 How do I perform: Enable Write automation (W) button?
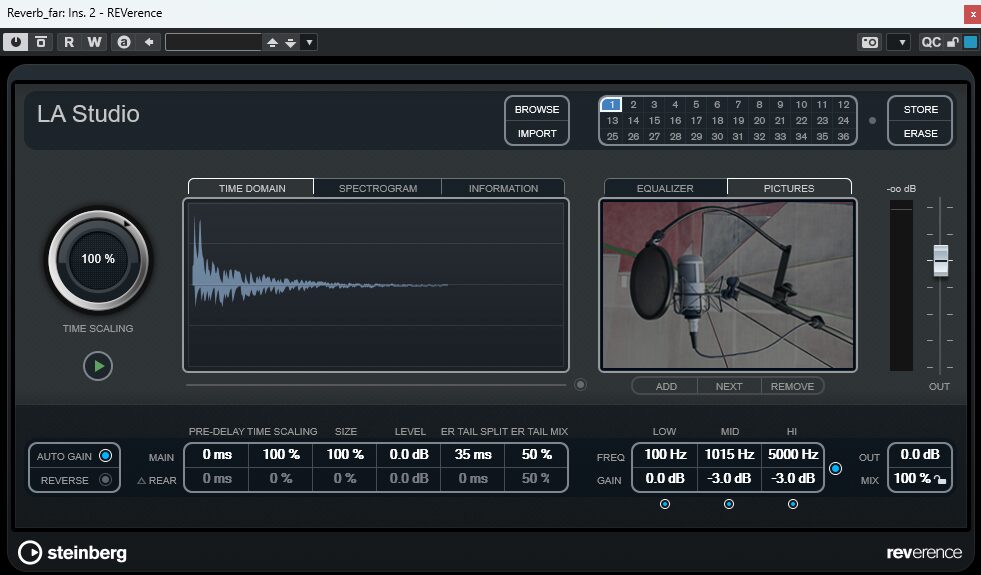point(94,42)
